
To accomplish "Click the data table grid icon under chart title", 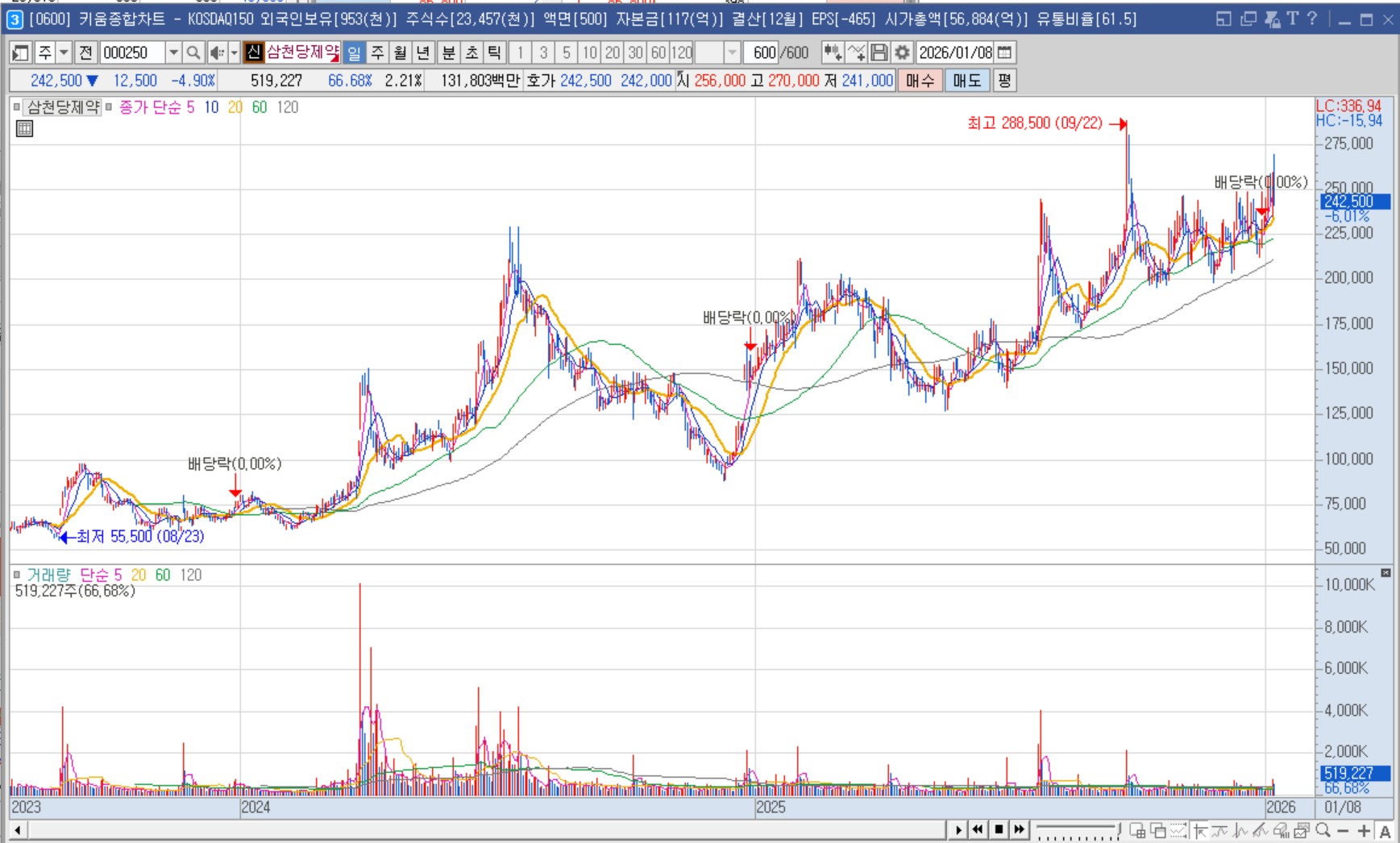I will [24, 129].
